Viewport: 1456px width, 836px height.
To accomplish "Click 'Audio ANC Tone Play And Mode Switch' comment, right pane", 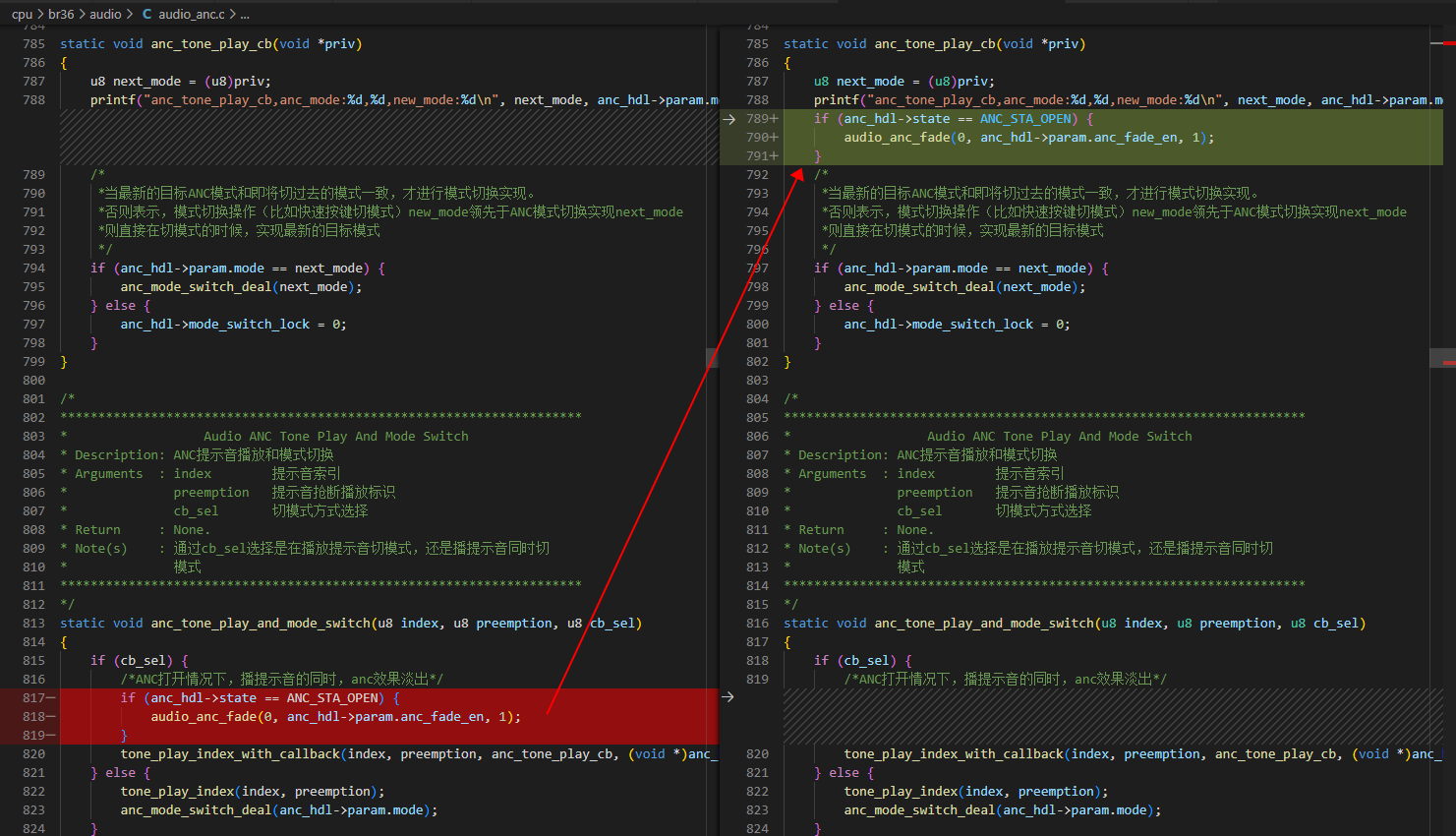I will coord(1060,437).
